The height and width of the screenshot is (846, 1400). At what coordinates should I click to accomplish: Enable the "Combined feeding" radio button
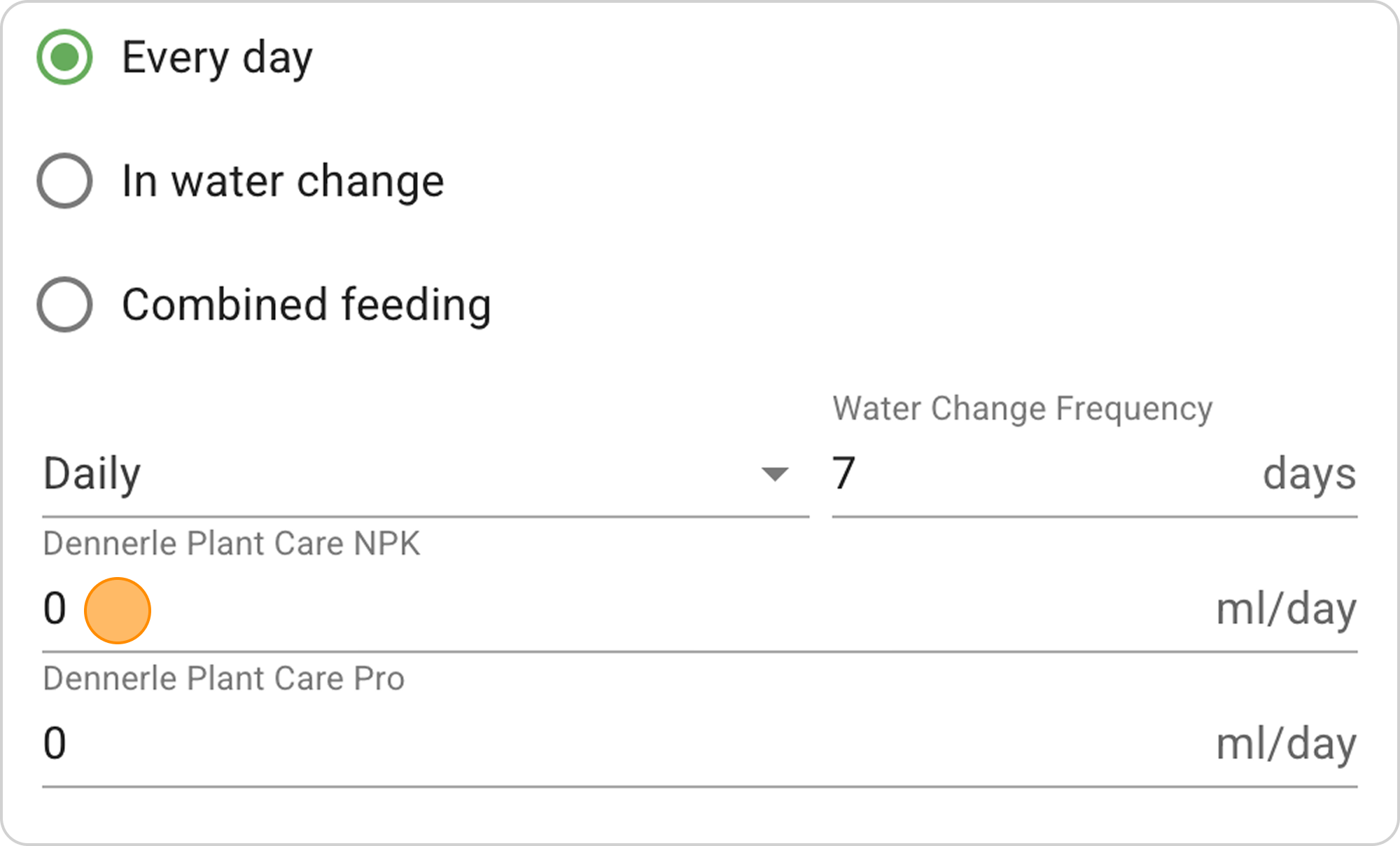coord(64,305)
